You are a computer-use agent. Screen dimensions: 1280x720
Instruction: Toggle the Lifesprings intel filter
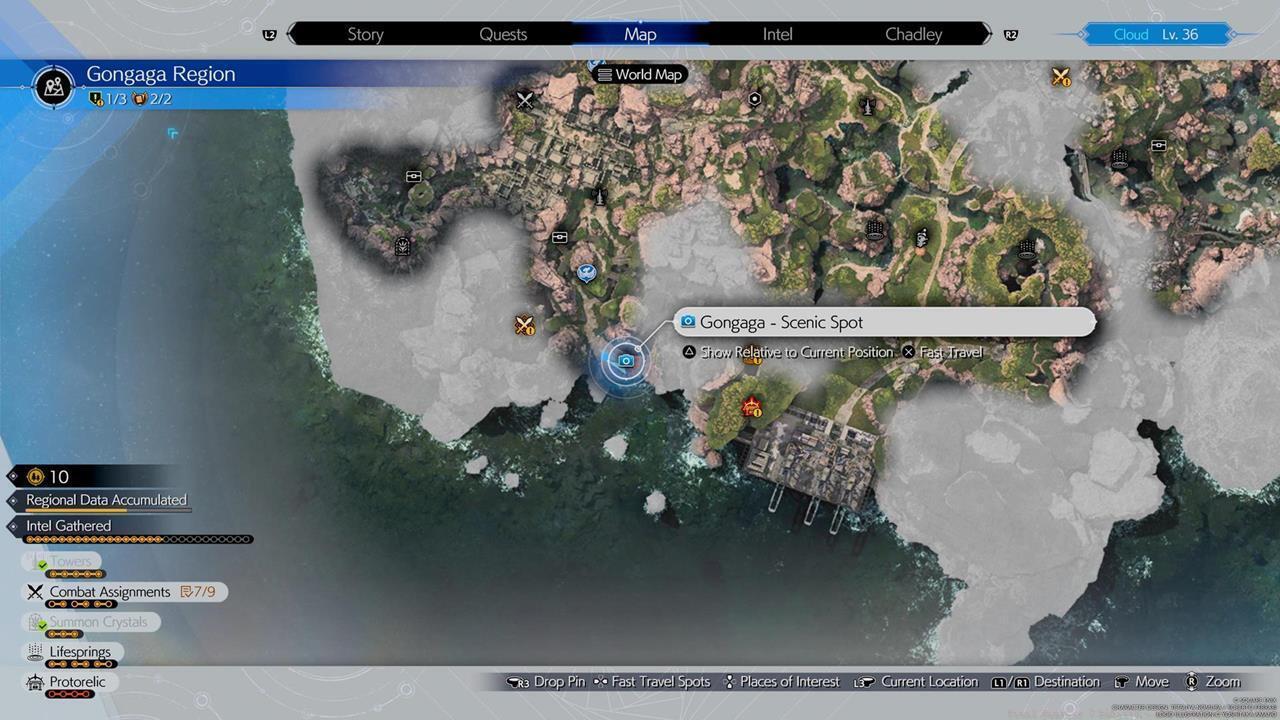(x=79, y=652)
